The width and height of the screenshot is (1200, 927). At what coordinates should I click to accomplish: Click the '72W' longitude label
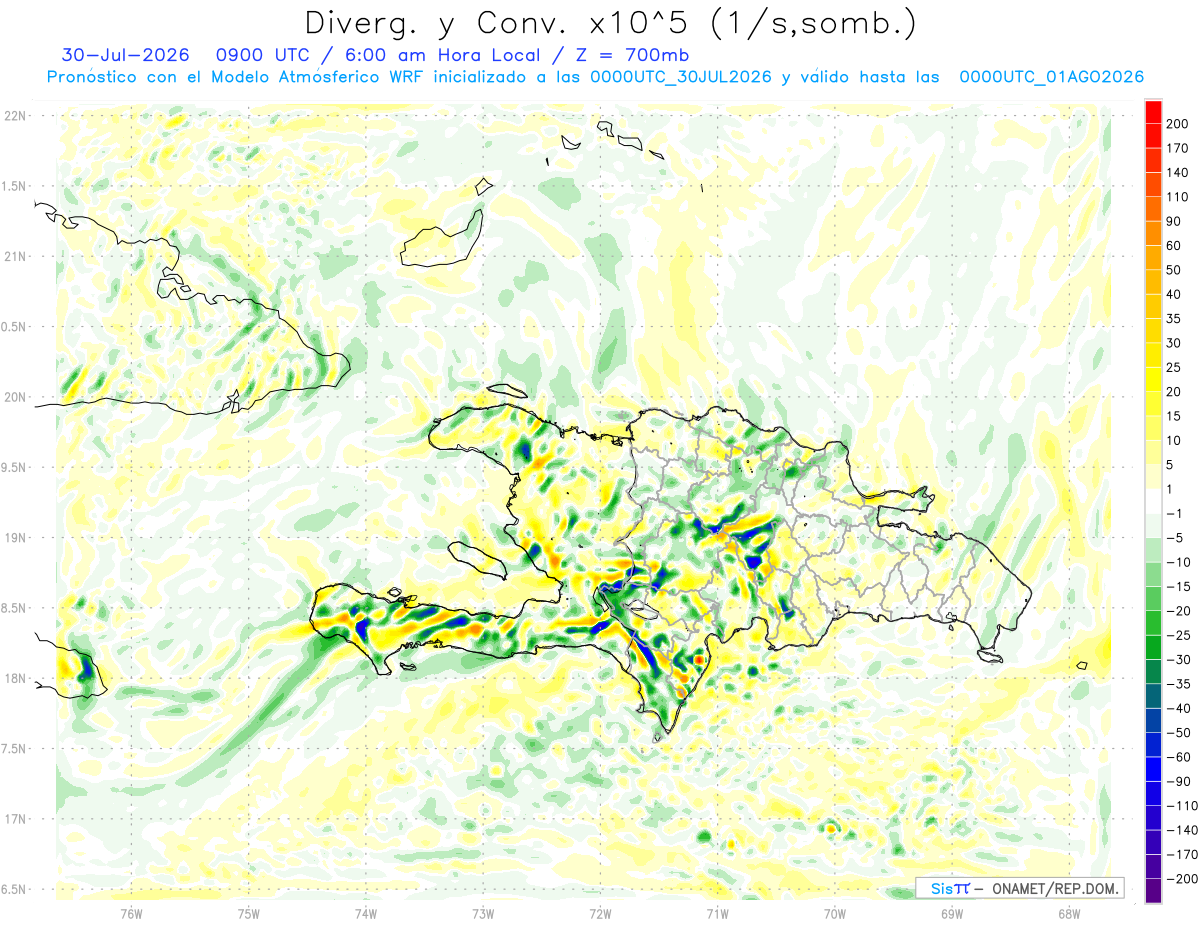pyautogui.click(x=600, y=913)
